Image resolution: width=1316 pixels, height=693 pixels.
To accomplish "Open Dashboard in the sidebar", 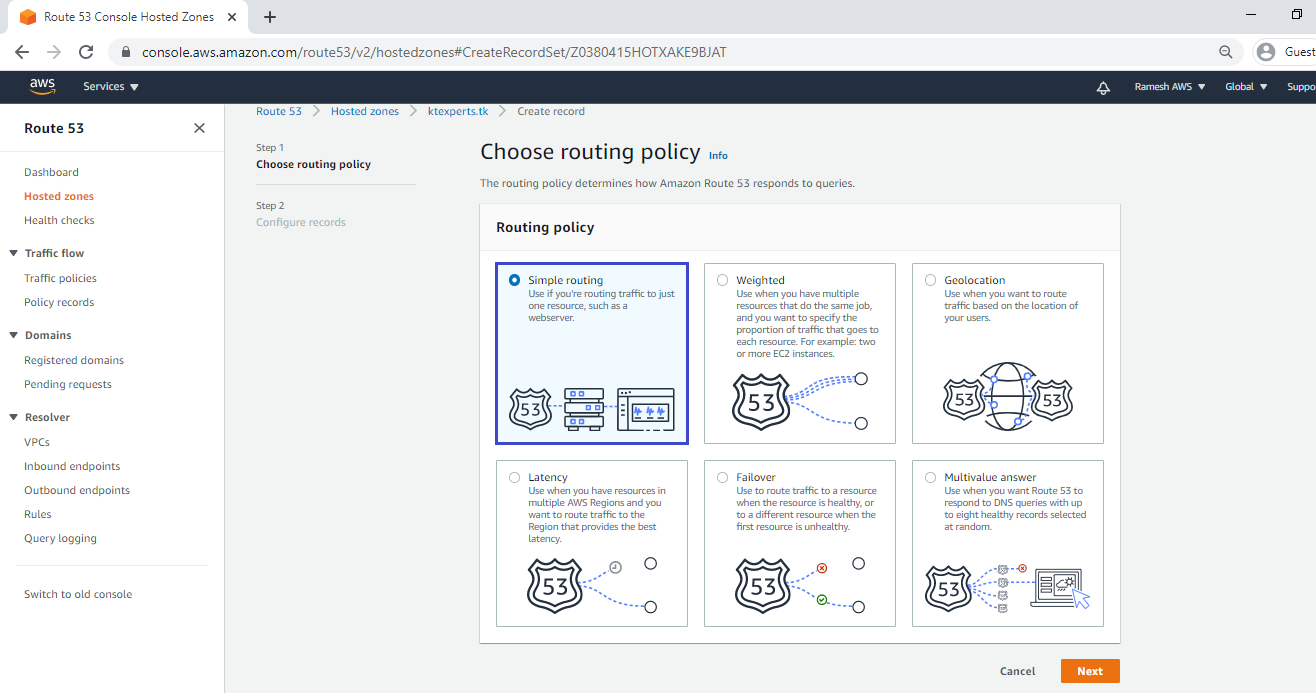I will tap(51, 172).
